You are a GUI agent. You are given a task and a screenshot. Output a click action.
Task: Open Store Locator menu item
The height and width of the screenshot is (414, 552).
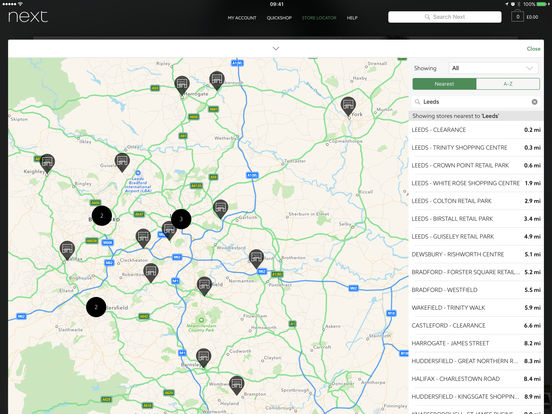pos(319,18)
